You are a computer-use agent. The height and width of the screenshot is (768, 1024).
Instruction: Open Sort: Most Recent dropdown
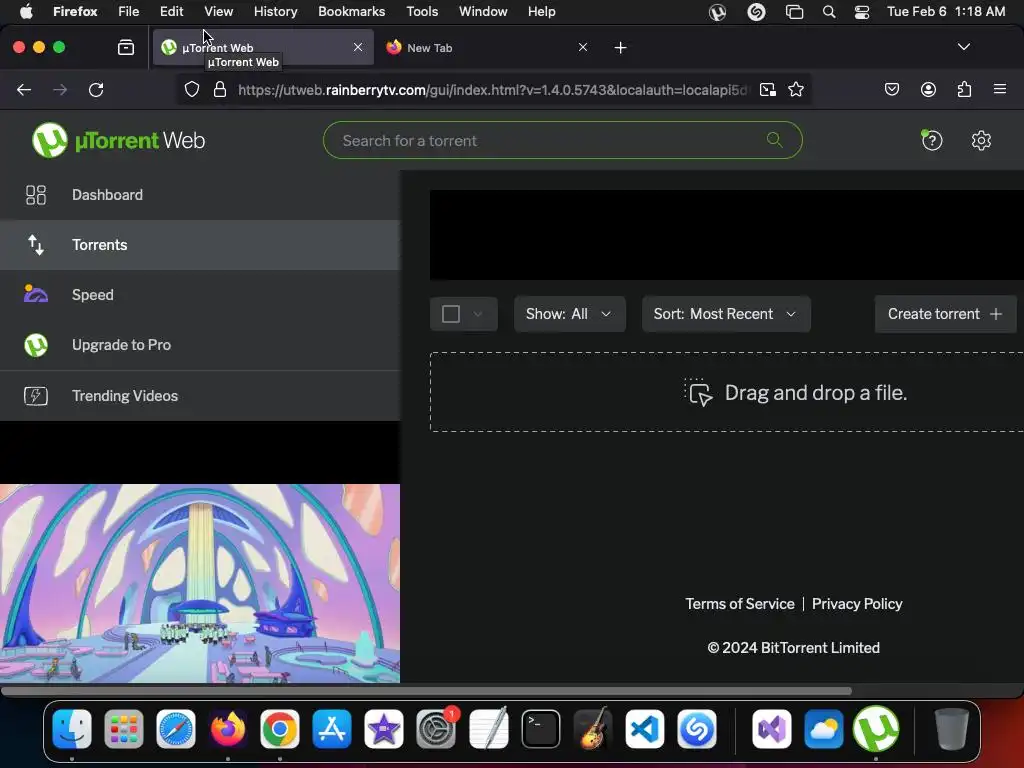[x=726, y=314]
